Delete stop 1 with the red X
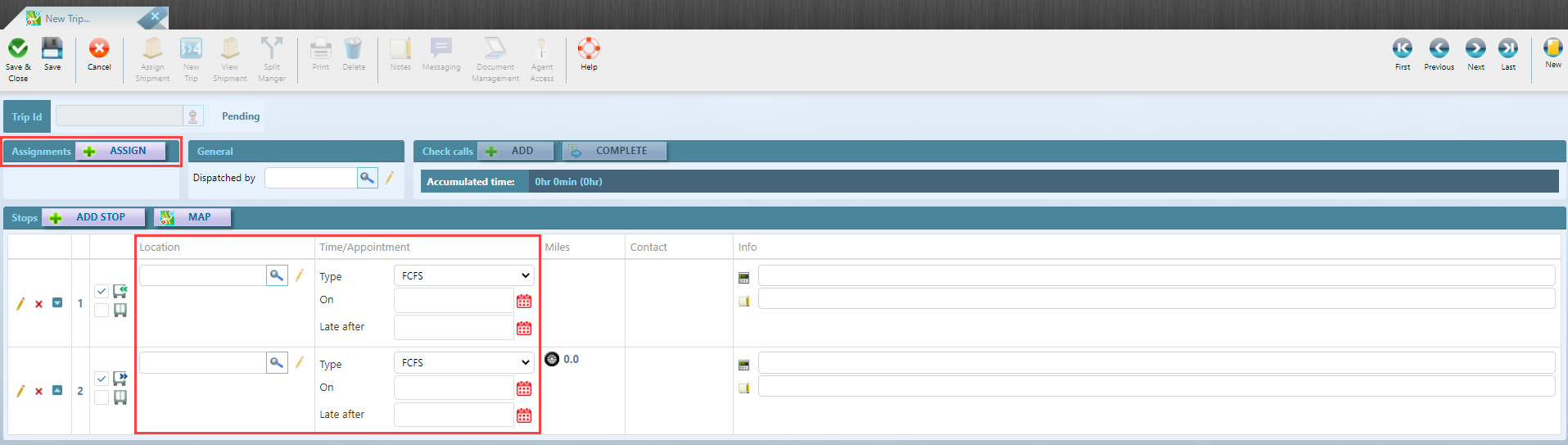The height and width of the screenshot is (445, 1568). (38, 304)
